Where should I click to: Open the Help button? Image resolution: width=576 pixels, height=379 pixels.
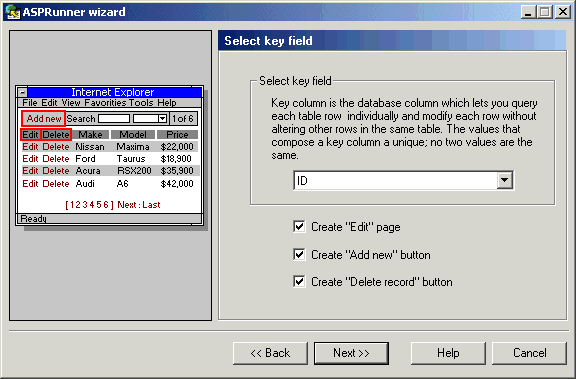coord(448,353)
